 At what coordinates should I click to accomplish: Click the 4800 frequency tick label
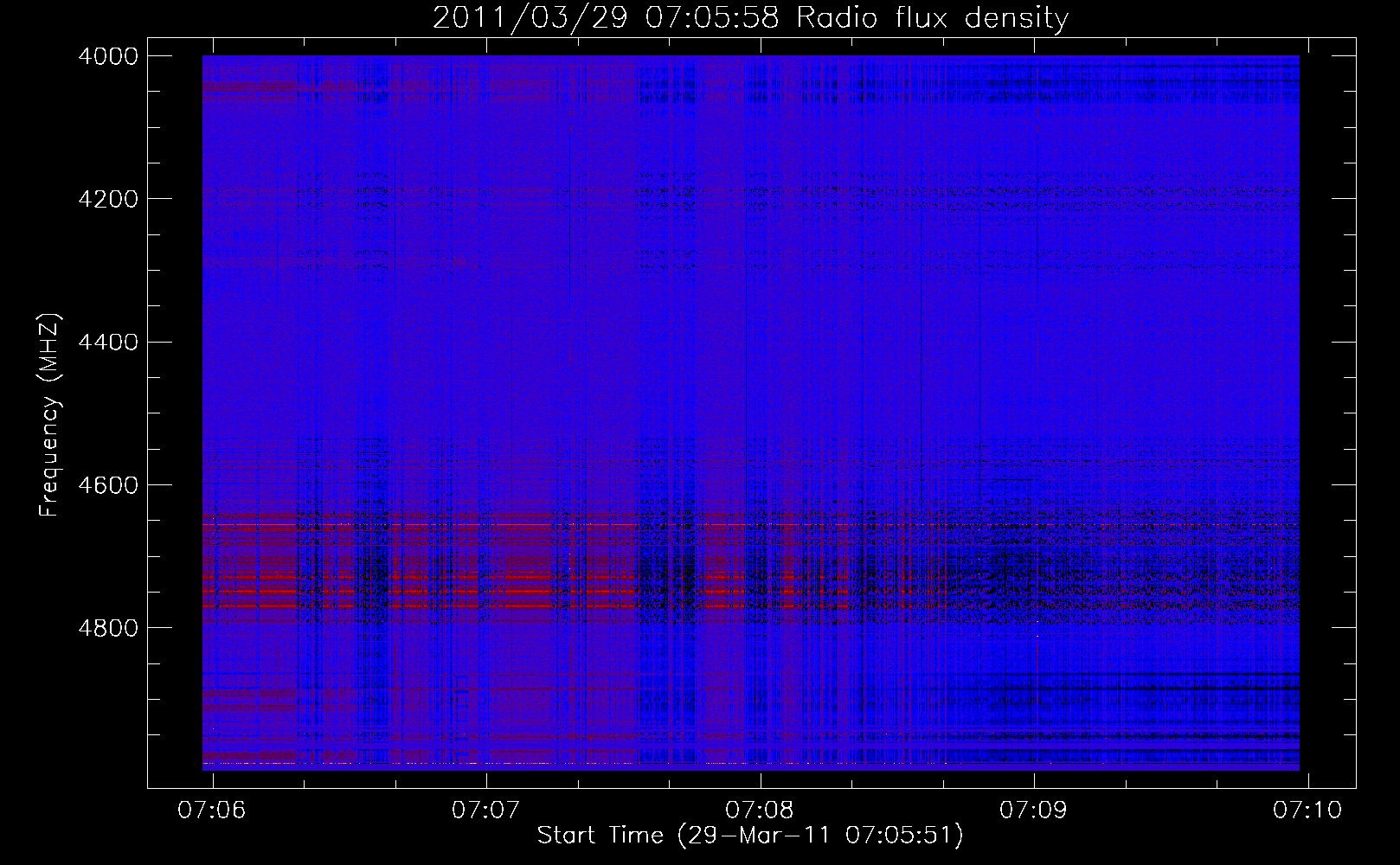(108, 627)
